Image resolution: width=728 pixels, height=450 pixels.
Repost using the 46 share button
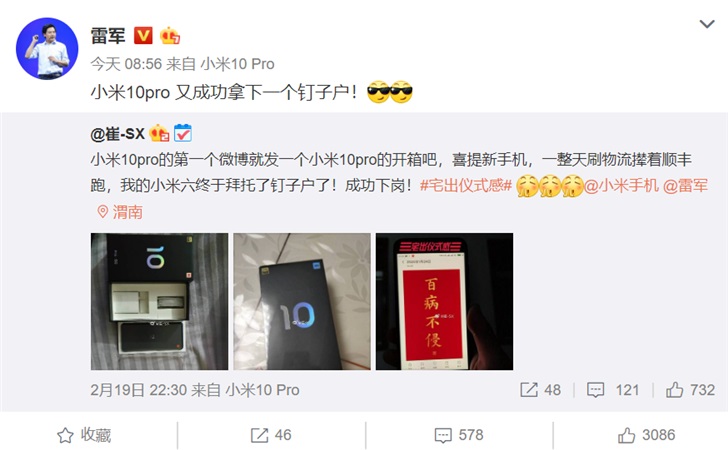click(271, 435)
